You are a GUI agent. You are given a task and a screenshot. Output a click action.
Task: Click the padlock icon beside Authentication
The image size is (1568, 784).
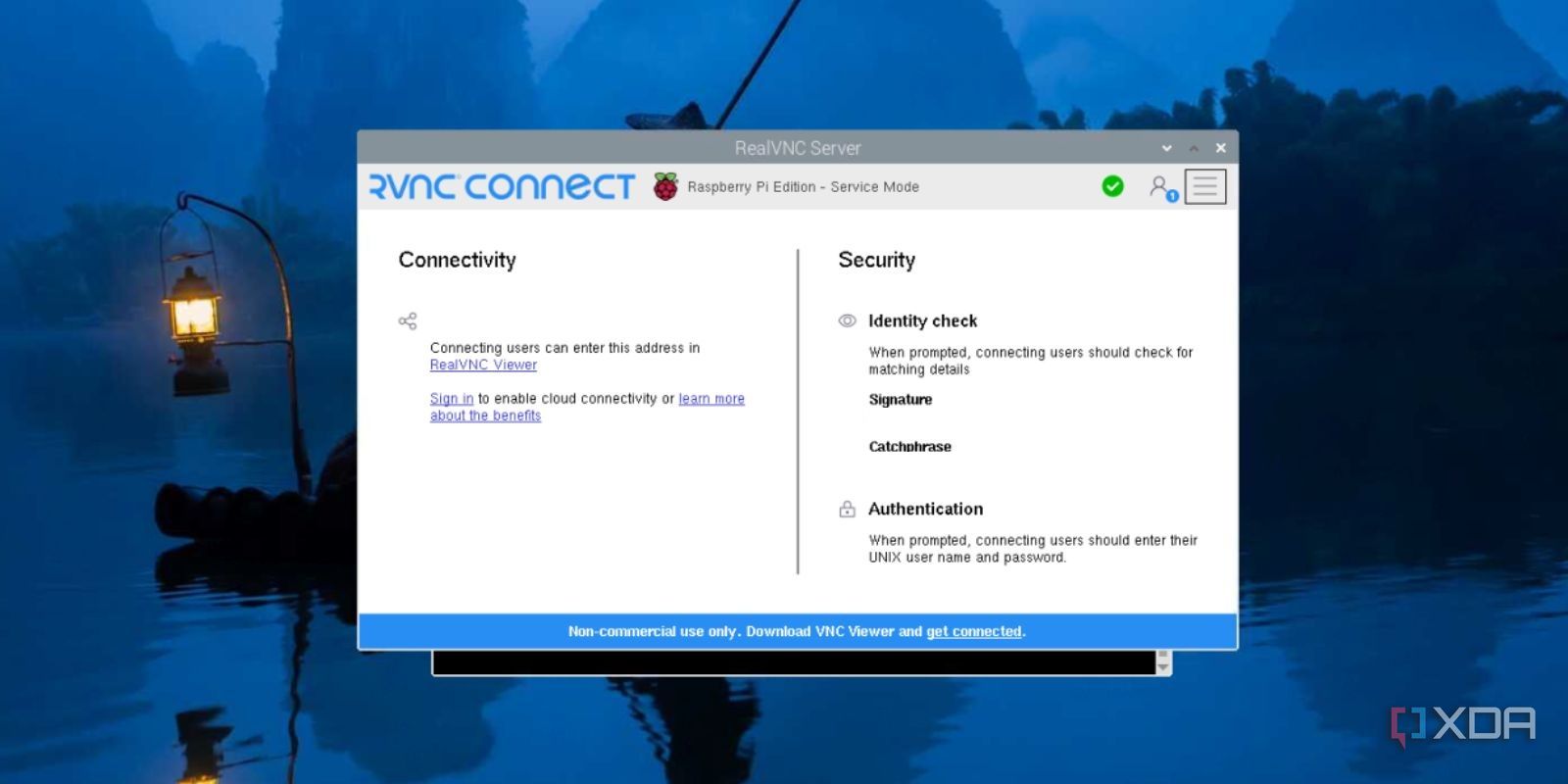tap(848, 509)
